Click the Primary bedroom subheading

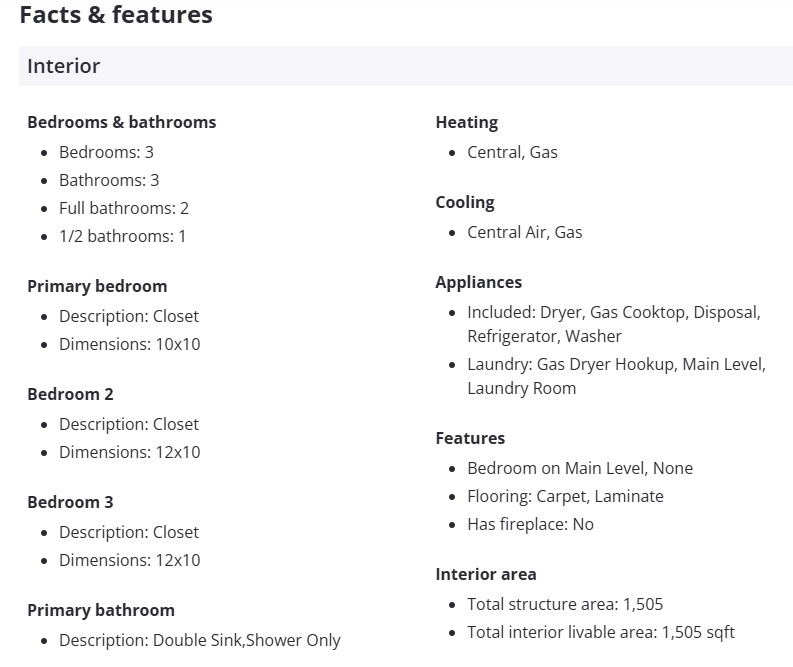click(97, 286)
